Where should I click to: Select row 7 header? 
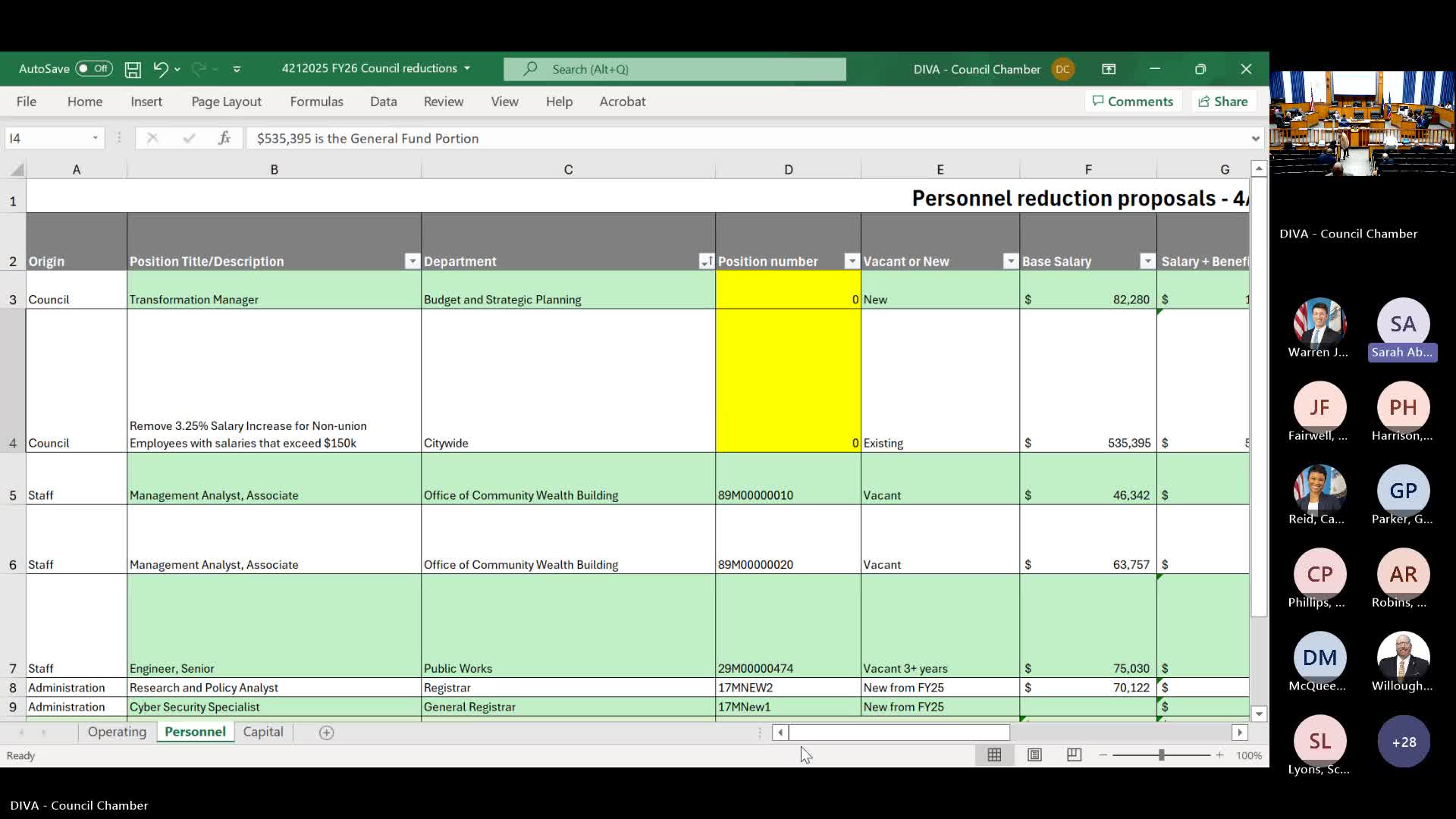(x=13, y=626)
